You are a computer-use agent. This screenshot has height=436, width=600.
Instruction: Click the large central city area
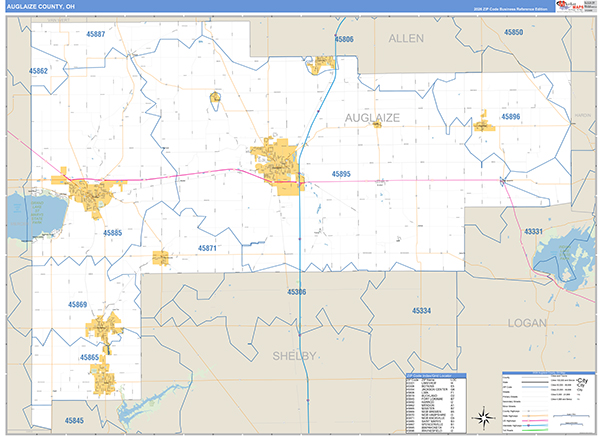(277, 165)
